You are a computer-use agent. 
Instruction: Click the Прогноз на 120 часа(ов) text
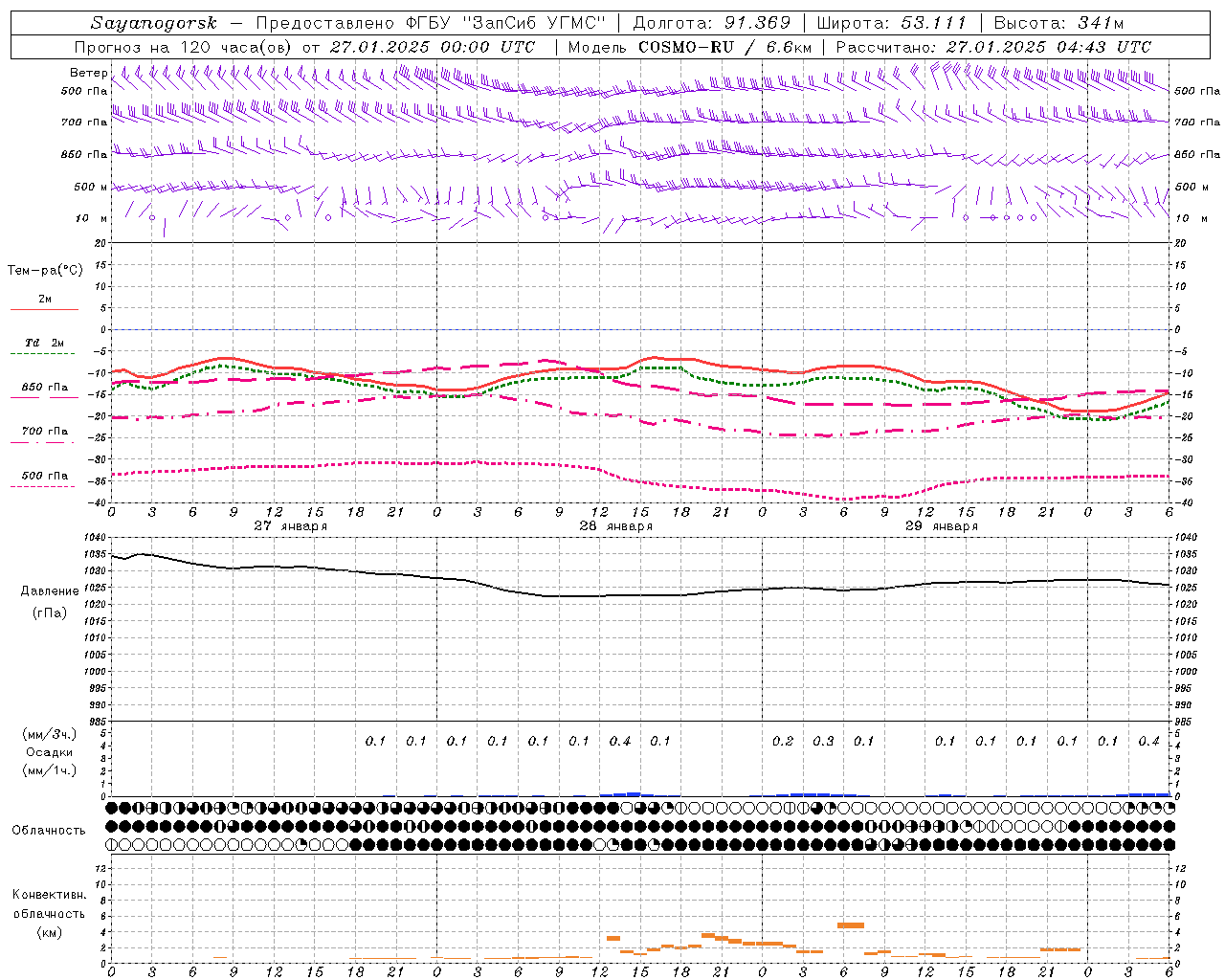coord(184,47)
